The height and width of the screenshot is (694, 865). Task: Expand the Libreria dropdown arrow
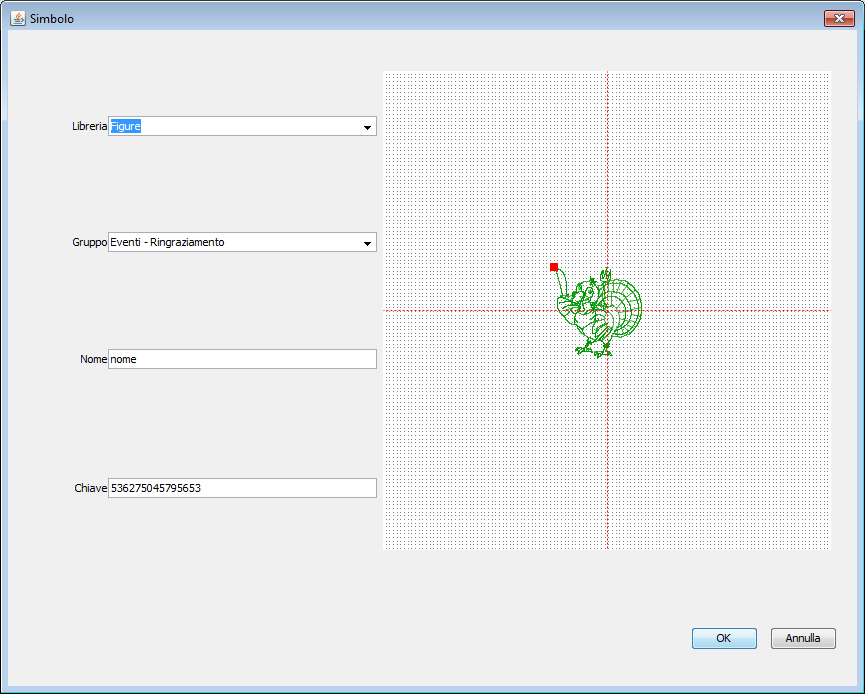pos(367,127)
